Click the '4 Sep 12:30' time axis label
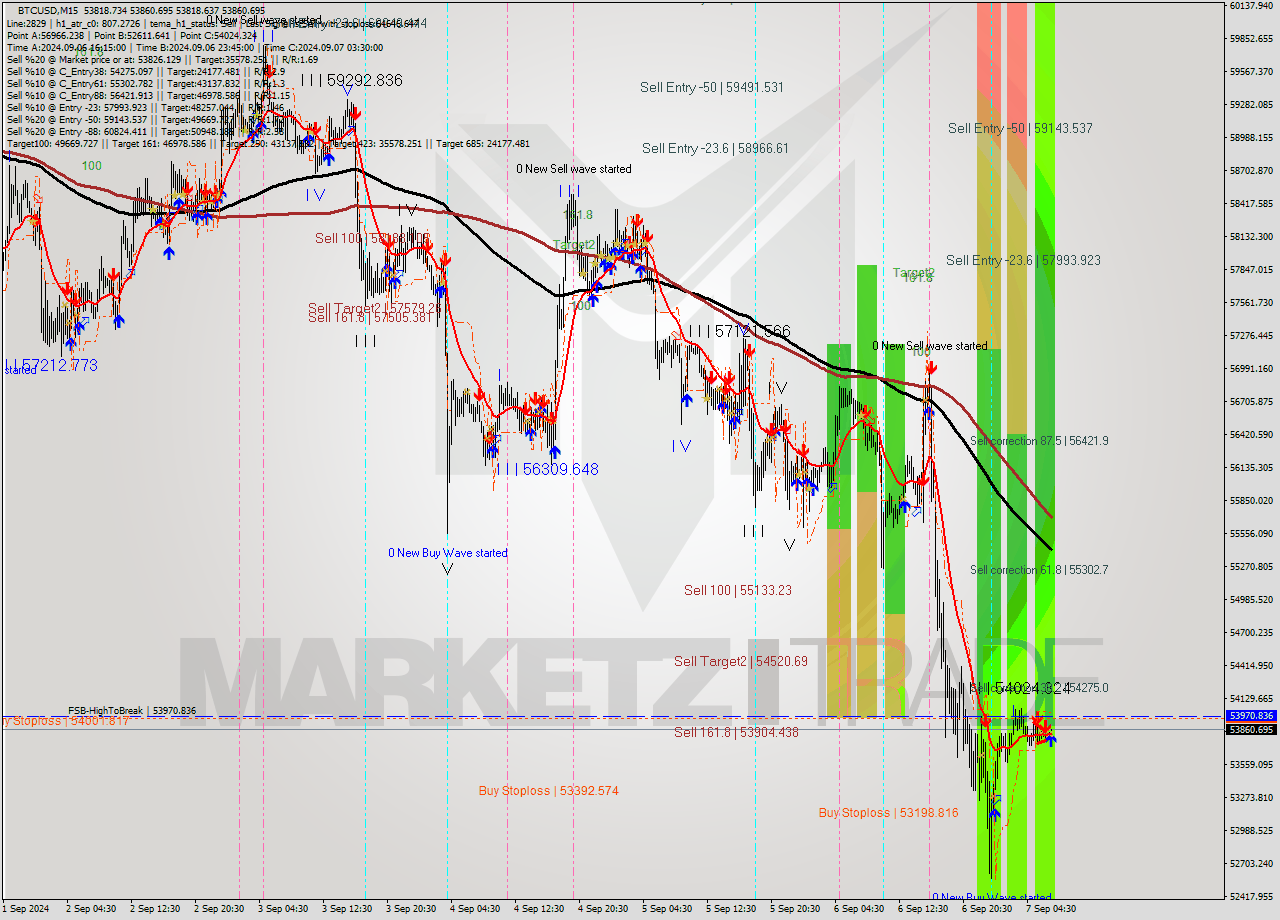Viewport: 1280px width, 920px height. click(x=539, y=909)
